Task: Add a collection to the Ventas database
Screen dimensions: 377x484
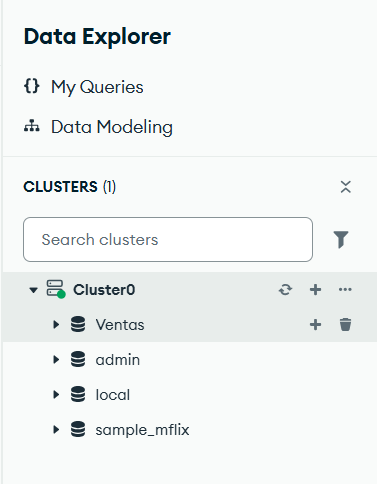Action: [x=315, y=324]
